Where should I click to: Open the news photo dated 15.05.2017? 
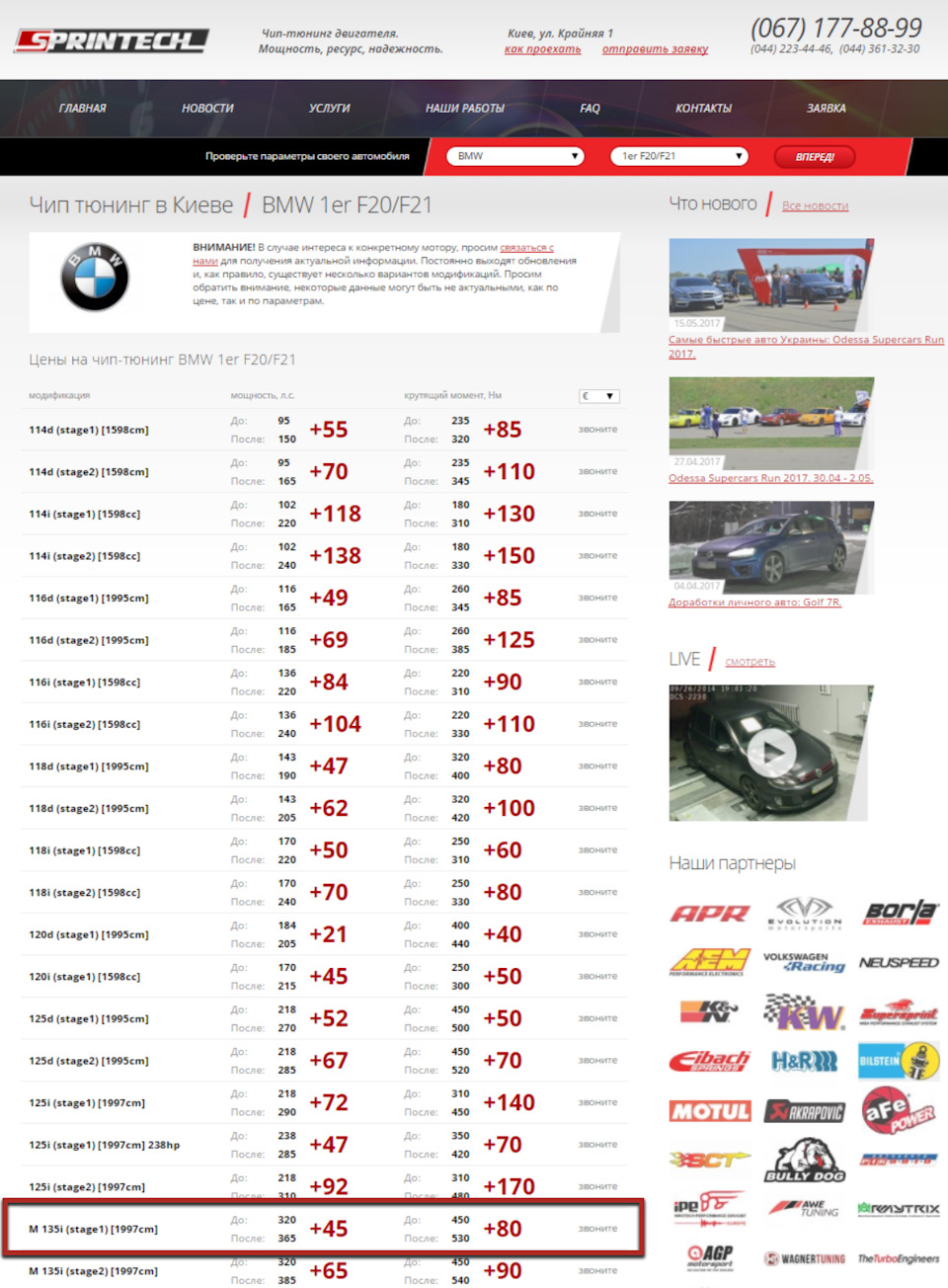[771, 284]
